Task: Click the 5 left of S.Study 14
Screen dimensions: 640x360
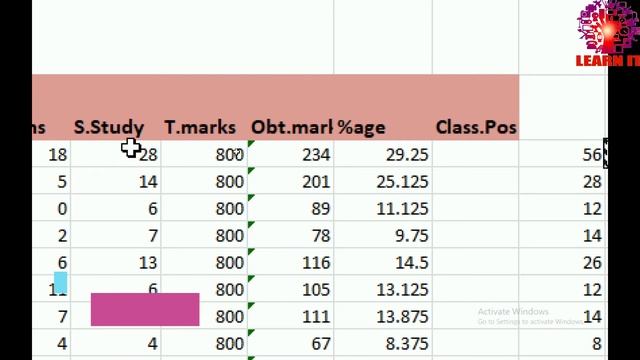Action: click(51, 181)
